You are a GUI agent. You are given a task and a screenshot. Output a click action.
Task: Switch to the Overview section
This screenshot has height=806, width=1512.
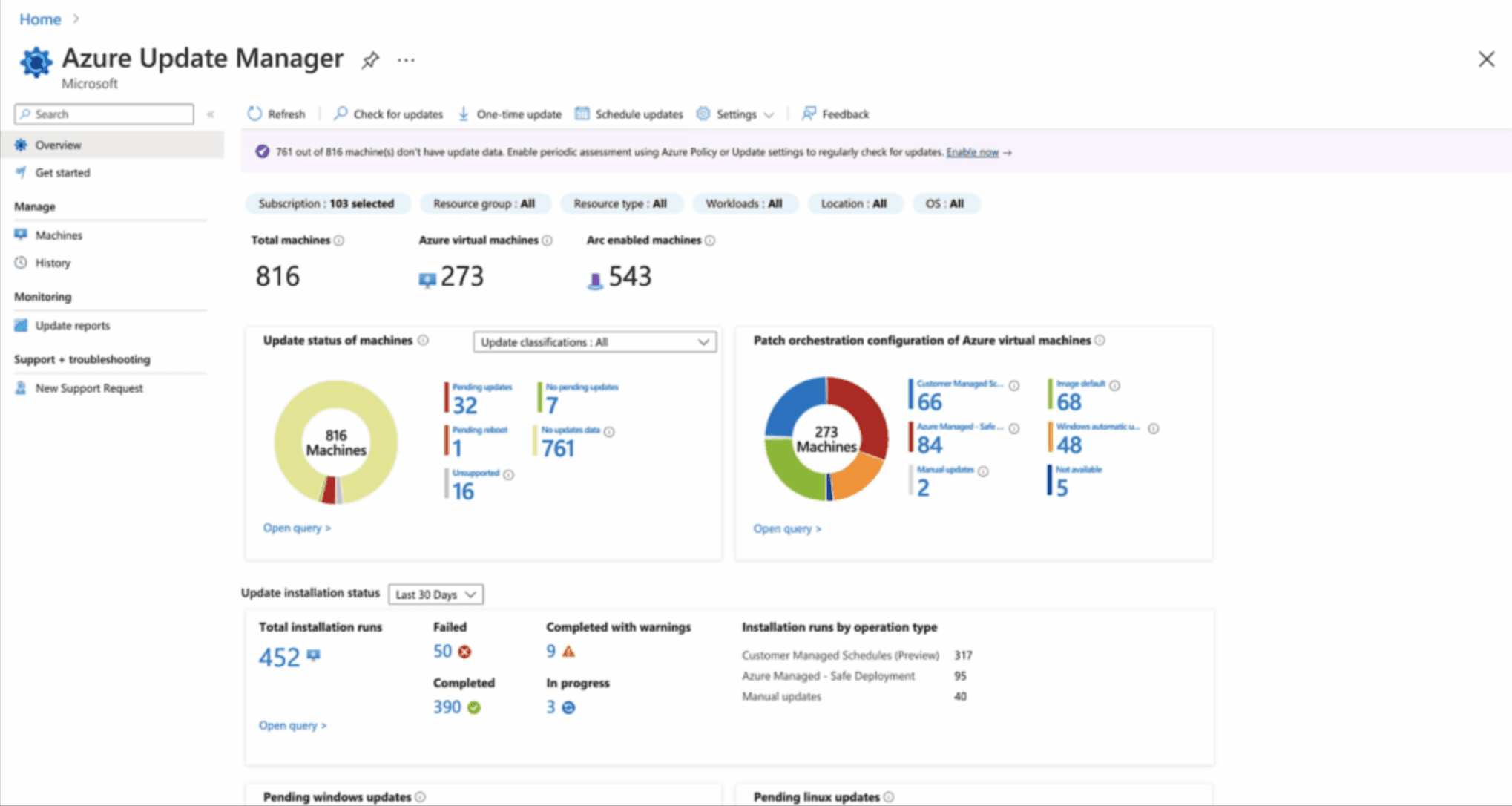pyautogui.click(x=58, y=145)
